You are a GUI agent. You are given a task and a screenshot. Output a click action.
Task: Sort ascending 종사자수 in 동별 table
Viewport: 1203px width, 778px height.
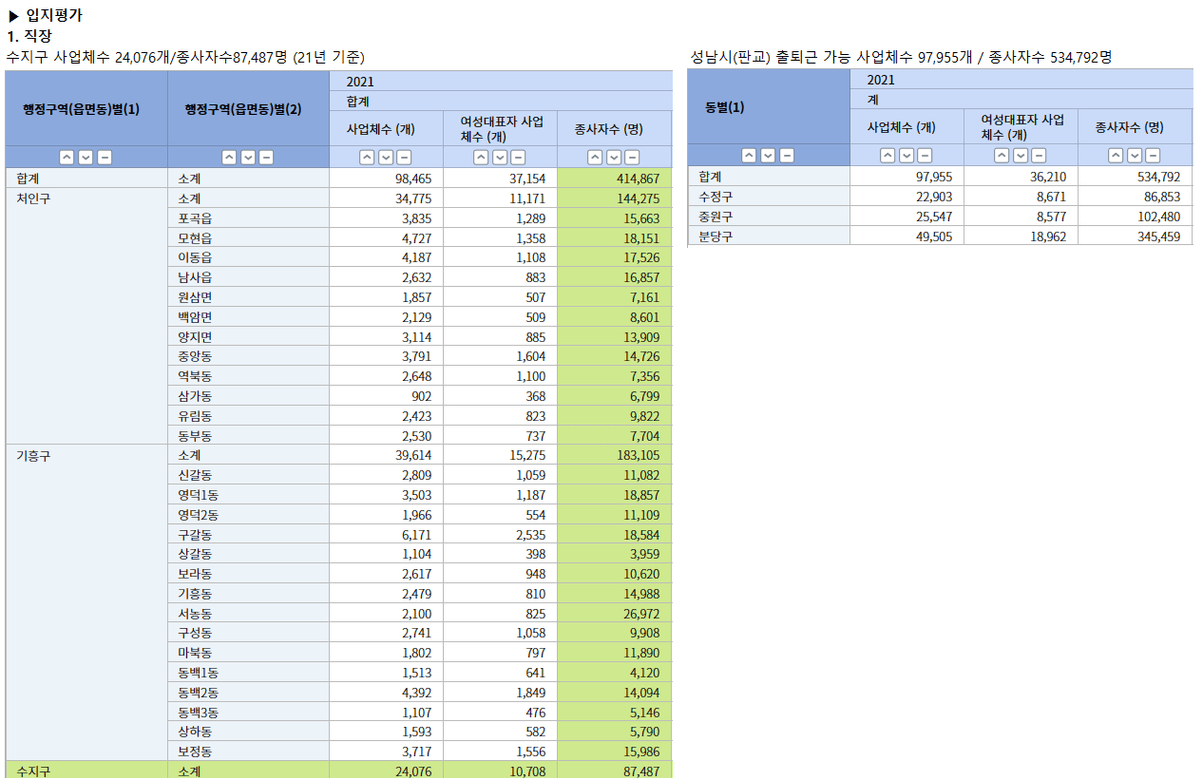point(1115,155)
